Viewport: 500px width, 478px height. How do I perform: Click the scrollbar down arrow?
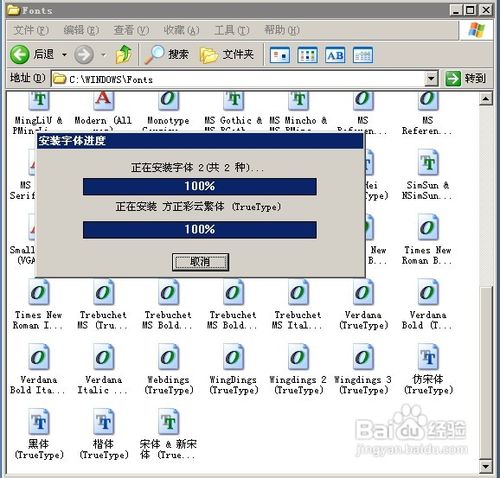pos(485,466)
